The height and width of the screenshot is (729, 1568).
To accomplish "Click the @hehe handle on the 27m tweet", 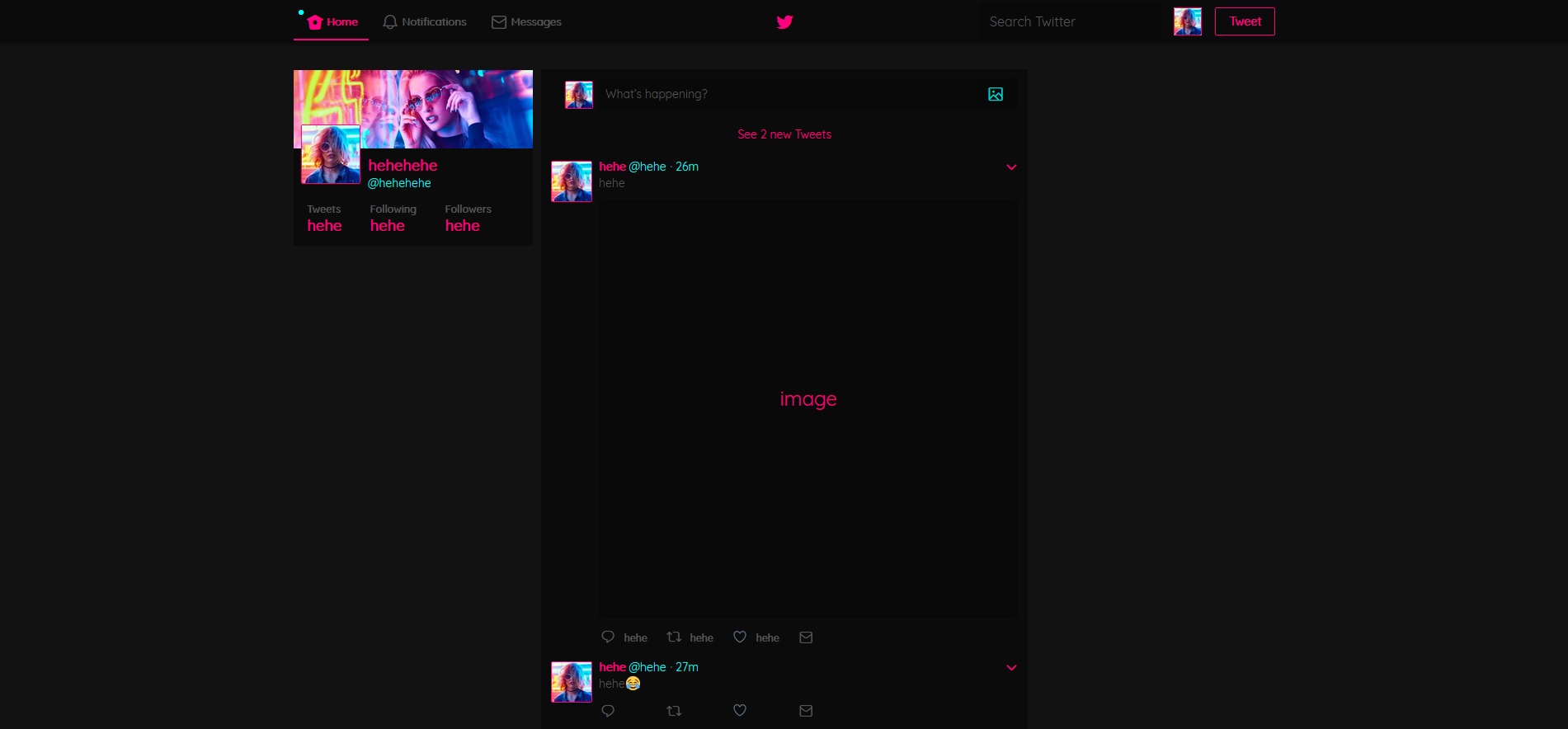I will pos(647,667).
